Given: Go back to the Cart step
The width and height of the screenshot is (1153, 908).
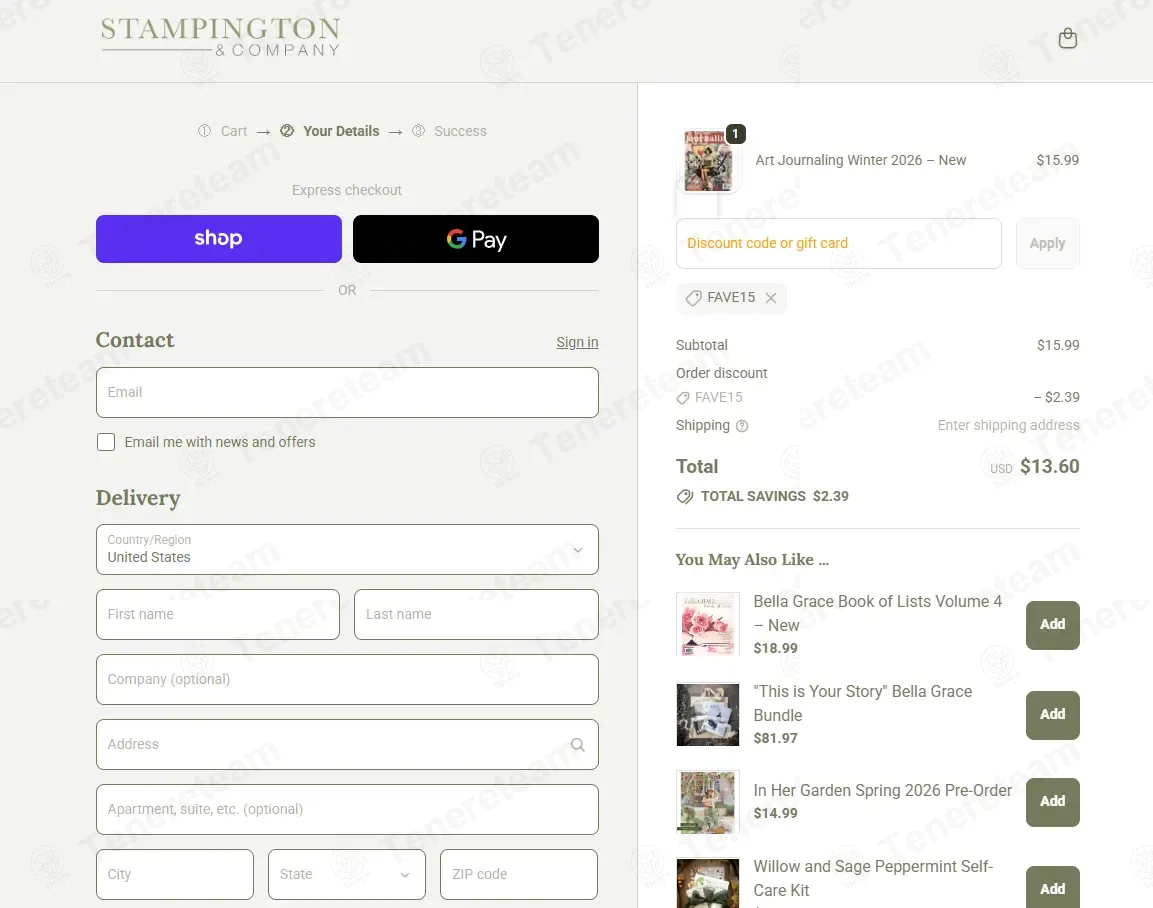Looking at the screenshot, I should click(234, 131).
